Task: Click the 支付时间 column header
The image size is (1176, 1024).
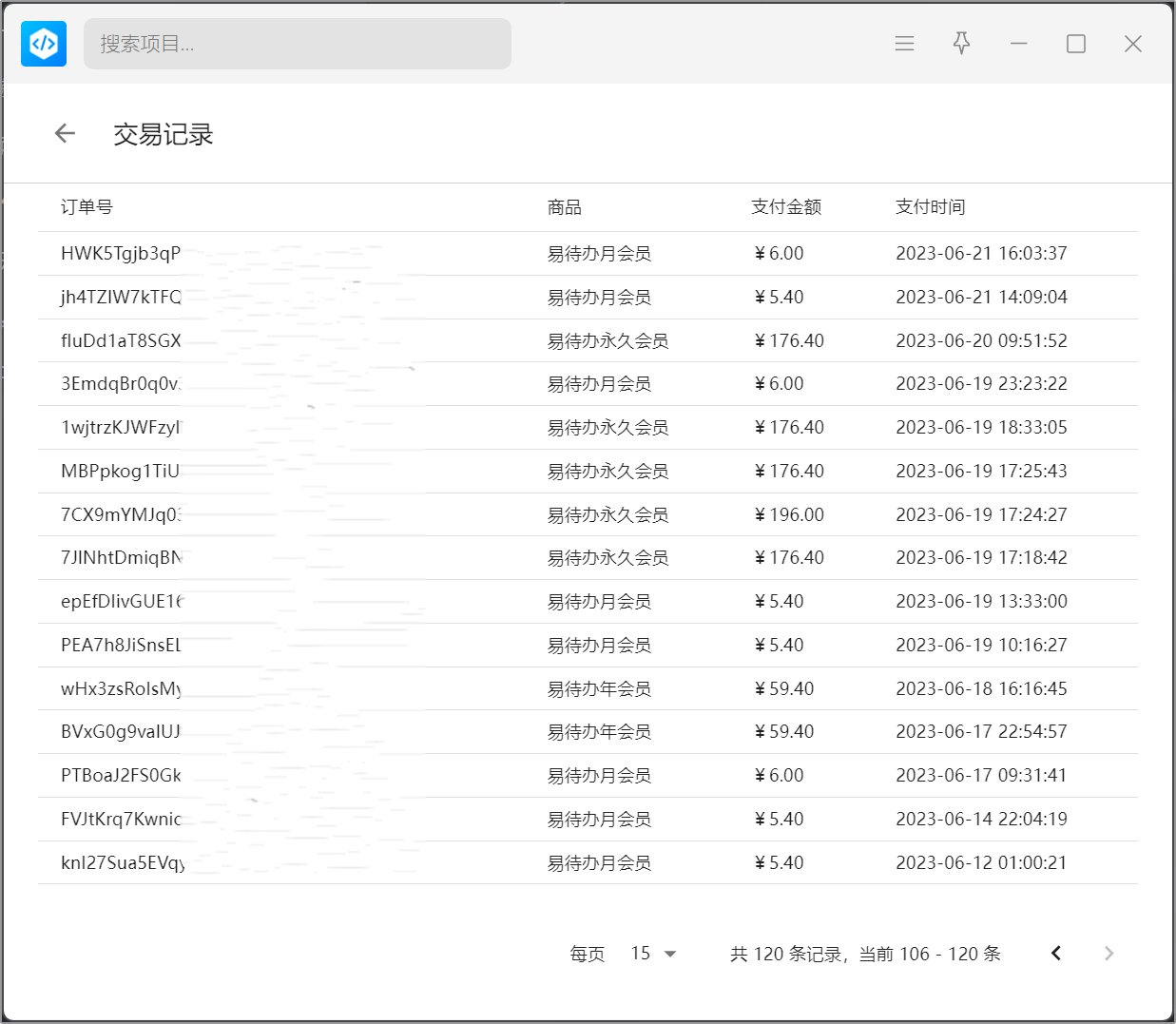Action: pyautogui.click(x=931, y=206)
